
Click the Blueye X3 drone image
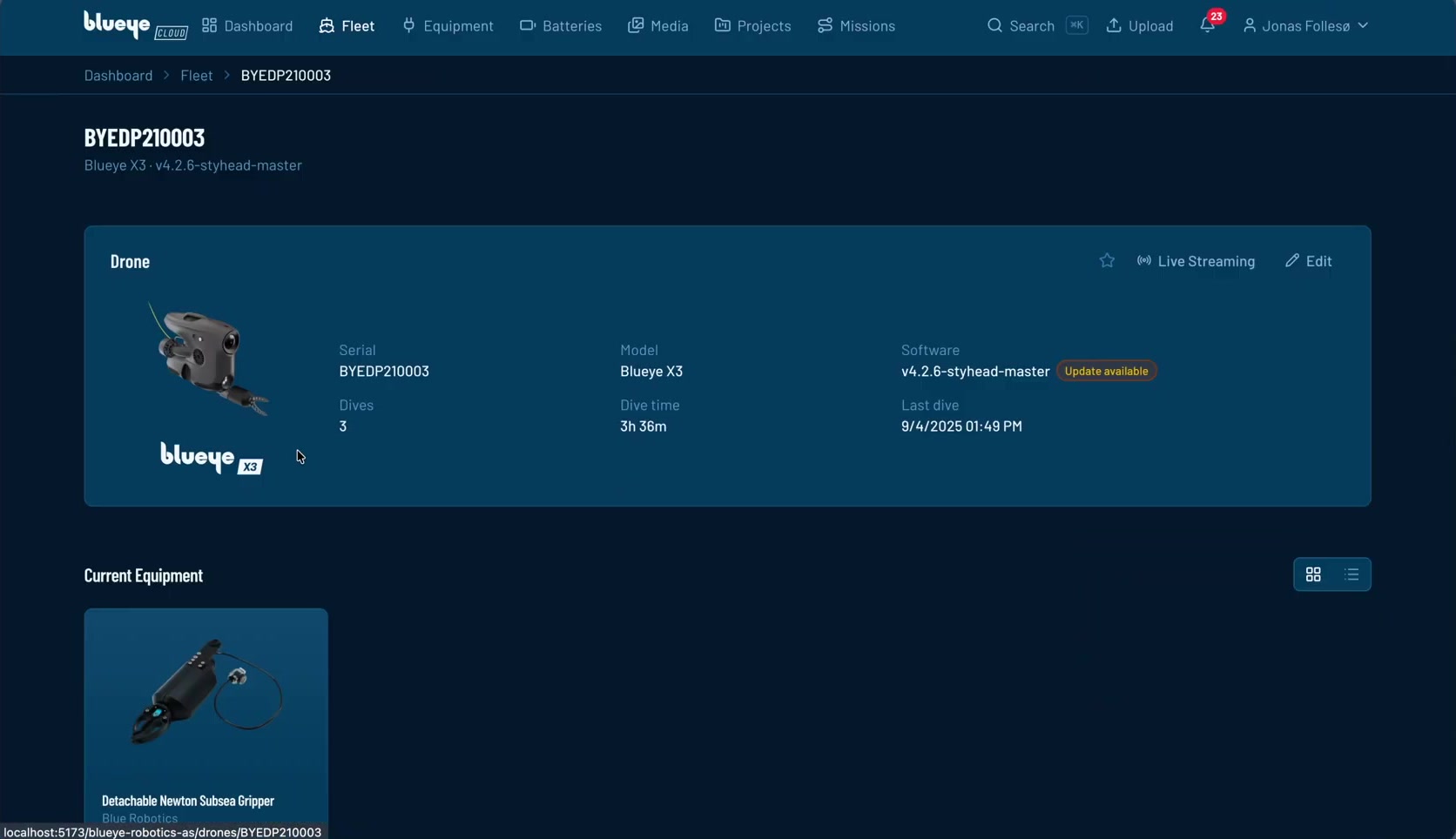coord(209,359)
